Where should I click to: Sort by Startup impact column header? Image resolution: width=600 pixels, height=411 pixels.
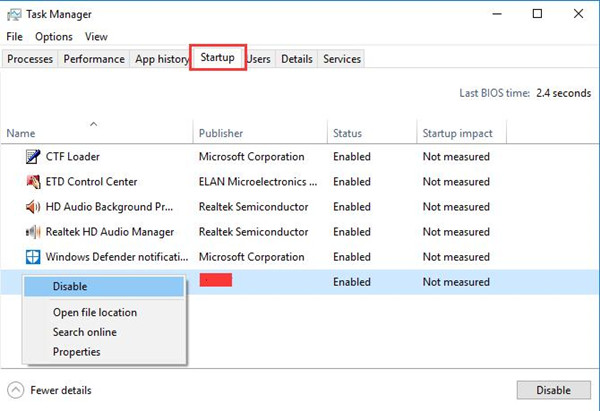click(x=457, y=133)
